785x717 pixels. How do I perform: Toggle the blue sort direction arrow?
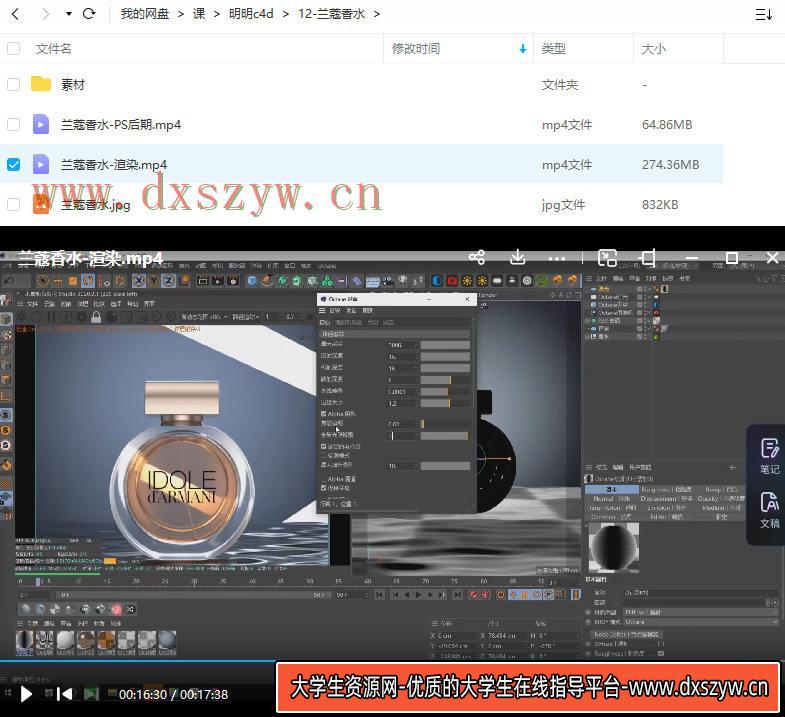pyautogui.click(x=523, y=49)
